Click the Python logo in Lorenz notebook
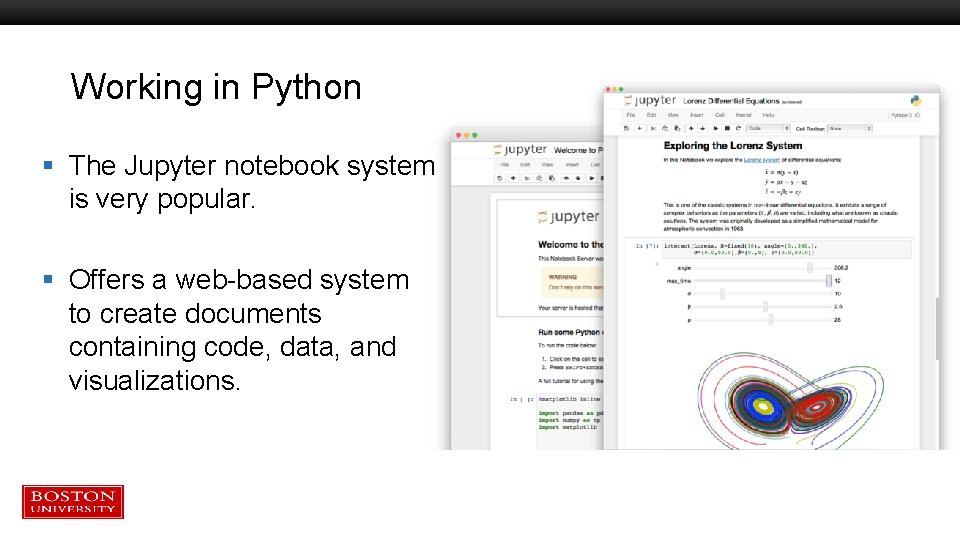Viewport: 960px width, 540px height. click(916, 101)
